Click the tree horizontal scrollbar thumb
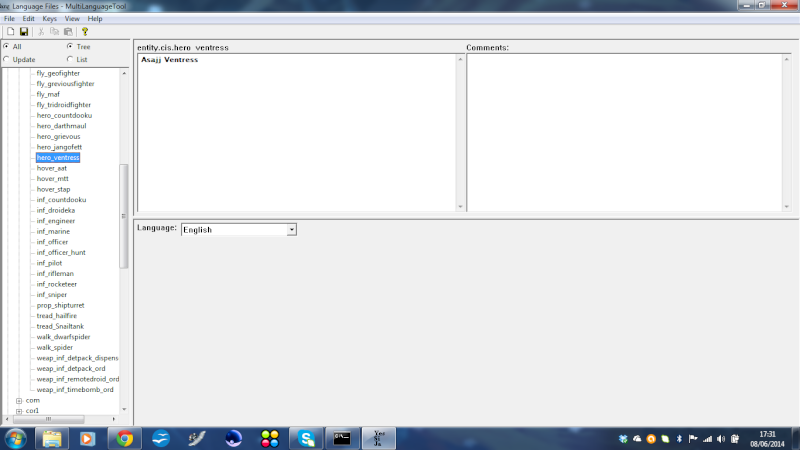Viewport: 800px width, 450px height. (48, 419)
